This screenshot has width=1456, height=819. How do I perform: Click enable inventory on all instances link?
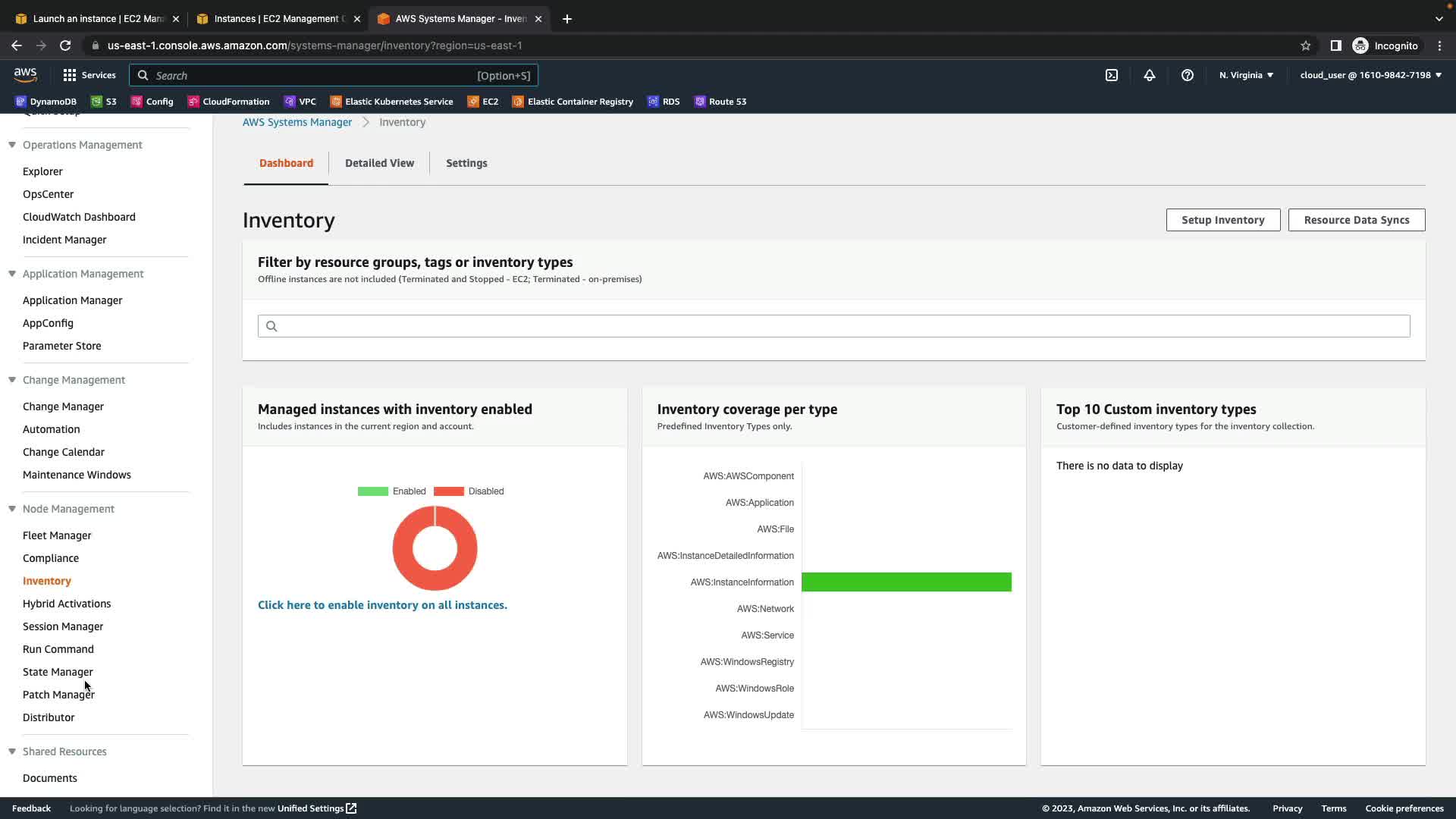coord(382,605)
